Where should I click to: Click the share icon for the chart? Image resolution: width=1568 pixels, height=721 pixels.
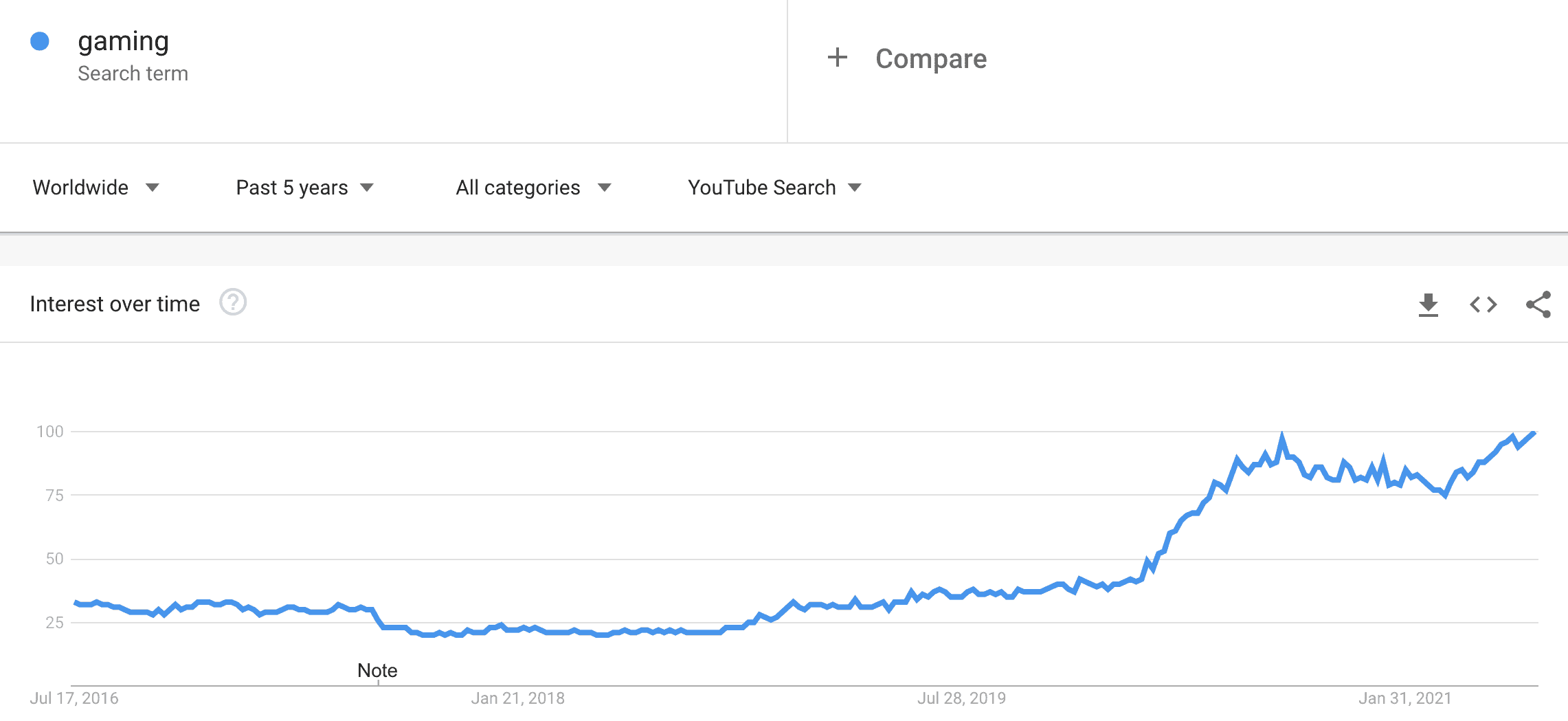pyautogui.click(x=1538, y=304)
